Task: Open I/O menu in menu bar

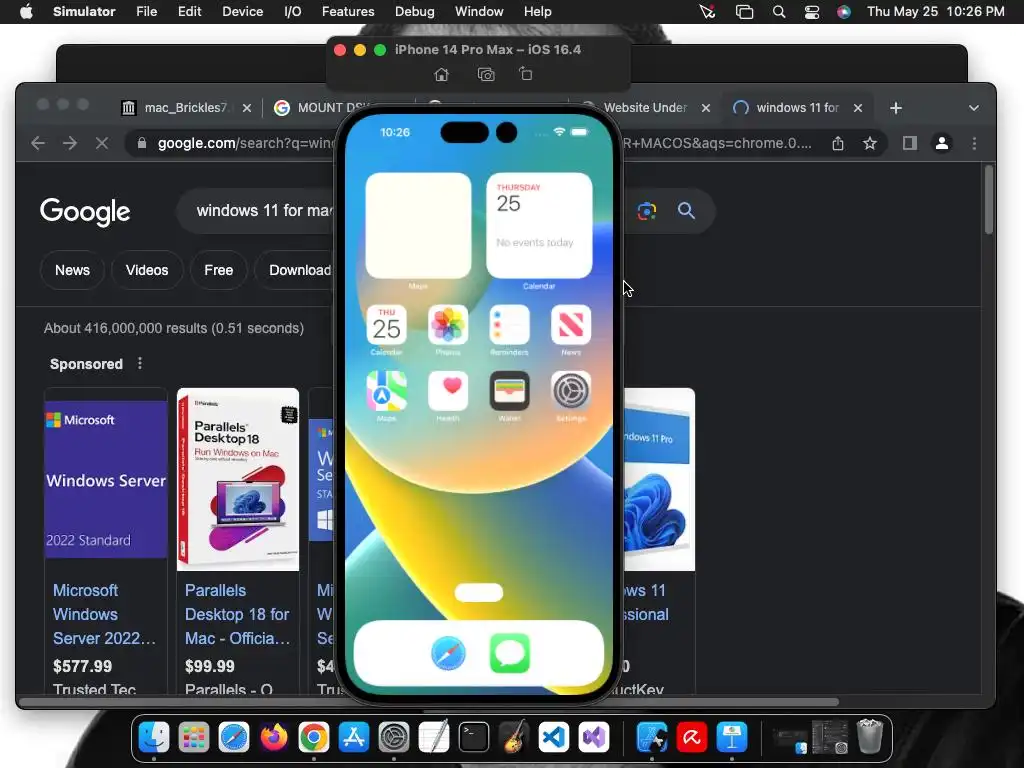Action: [x=293, y=12]
